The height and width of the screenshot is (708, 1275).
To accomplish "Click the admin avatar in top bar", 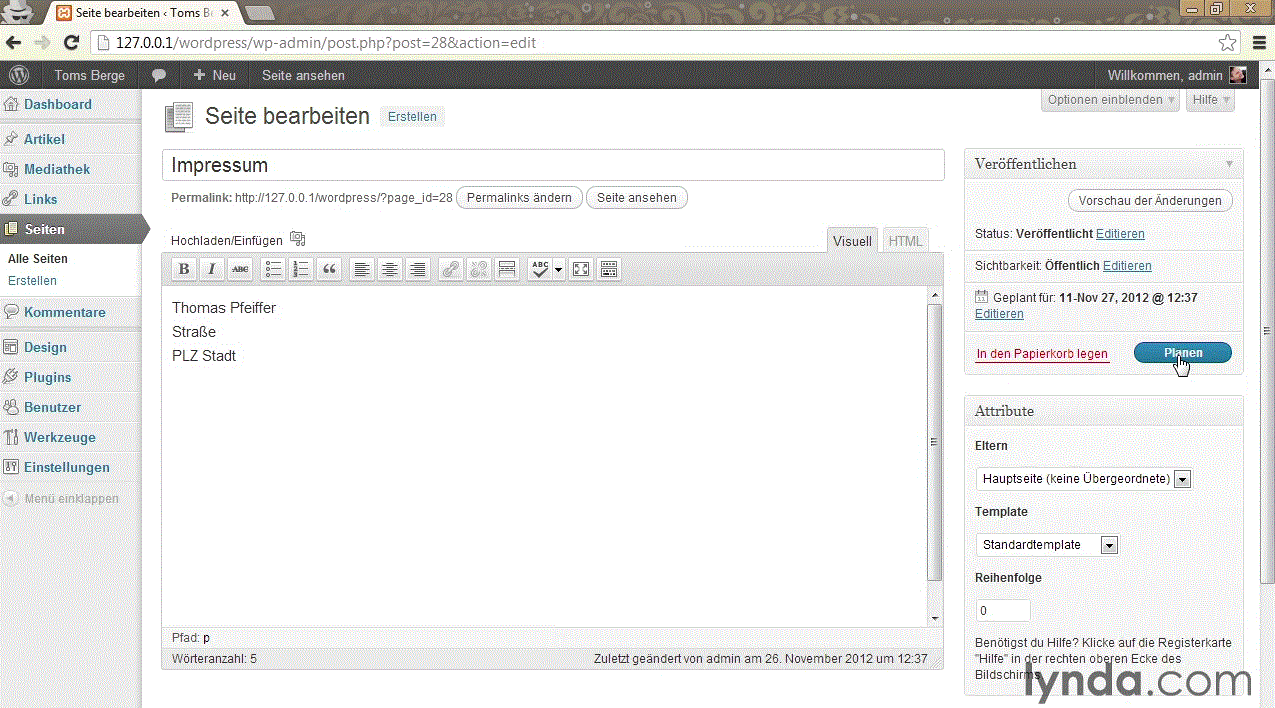I will [1238, 75].
